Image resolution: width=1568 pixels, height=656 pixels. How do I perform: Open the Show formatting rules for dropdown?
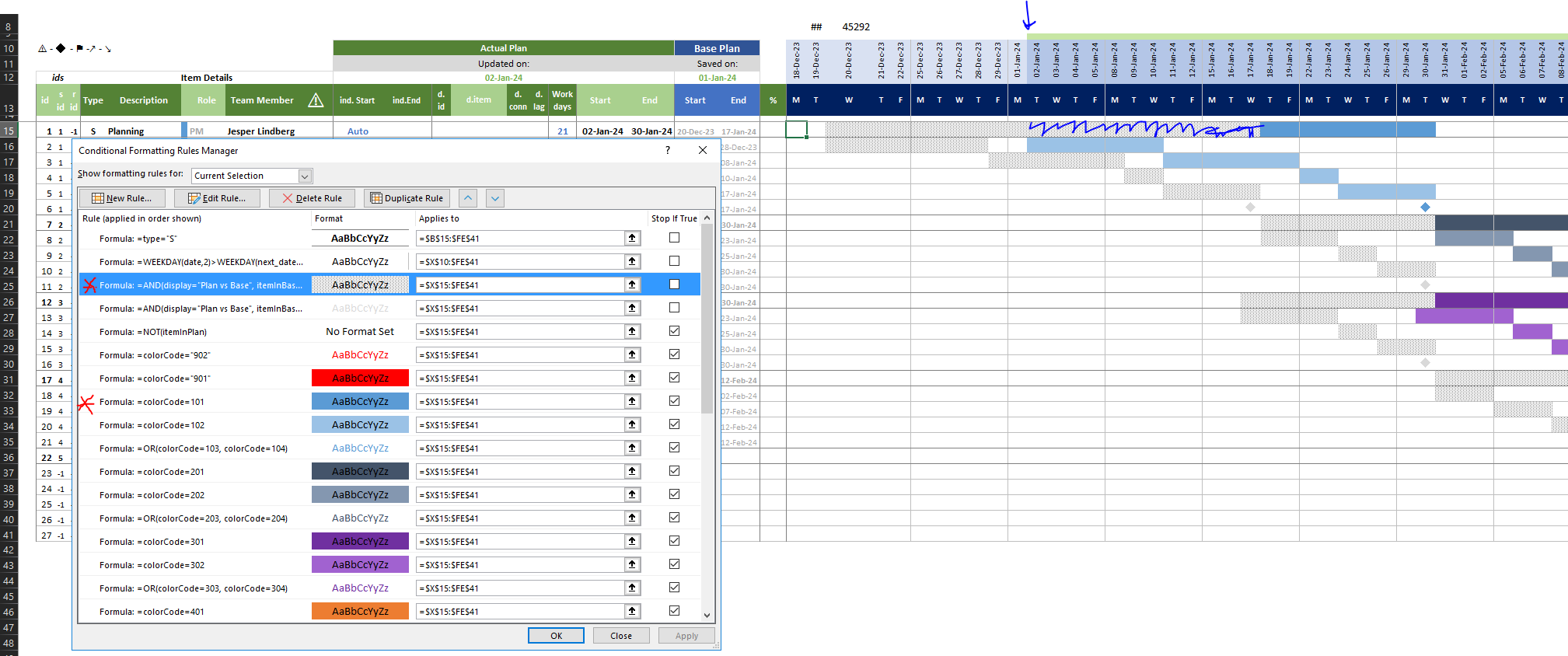click(306, 176)
